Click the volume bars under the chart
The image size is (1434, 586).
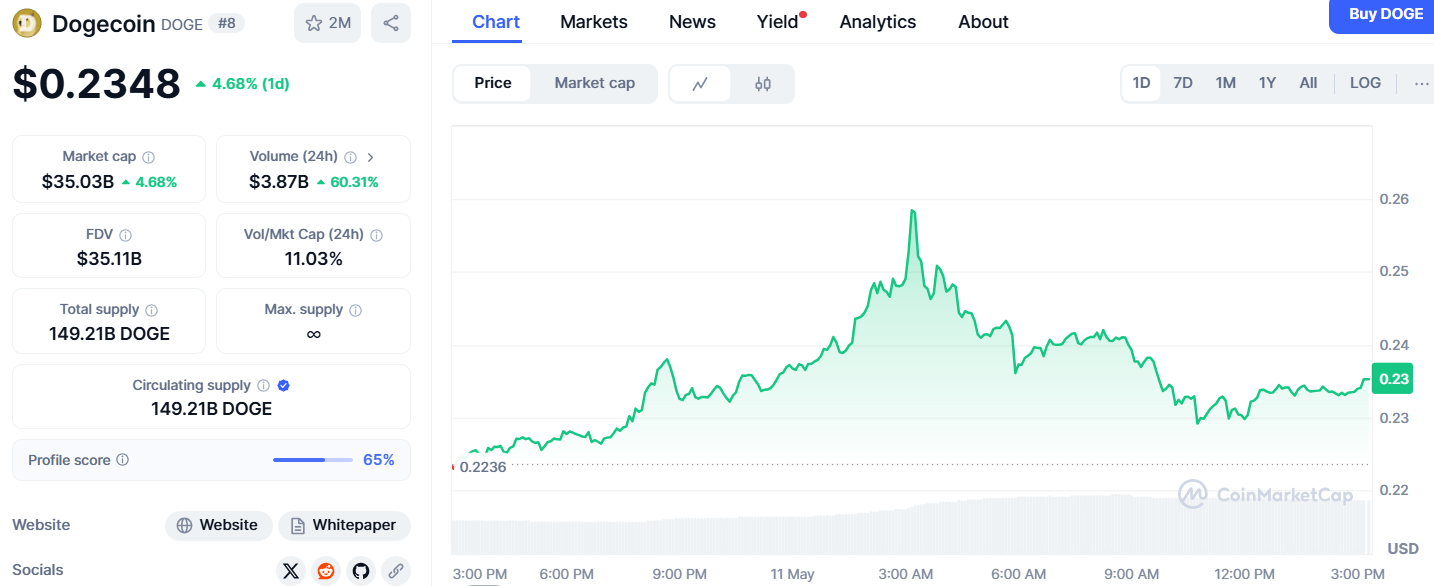pyautogui.click(x=910, y=526)
